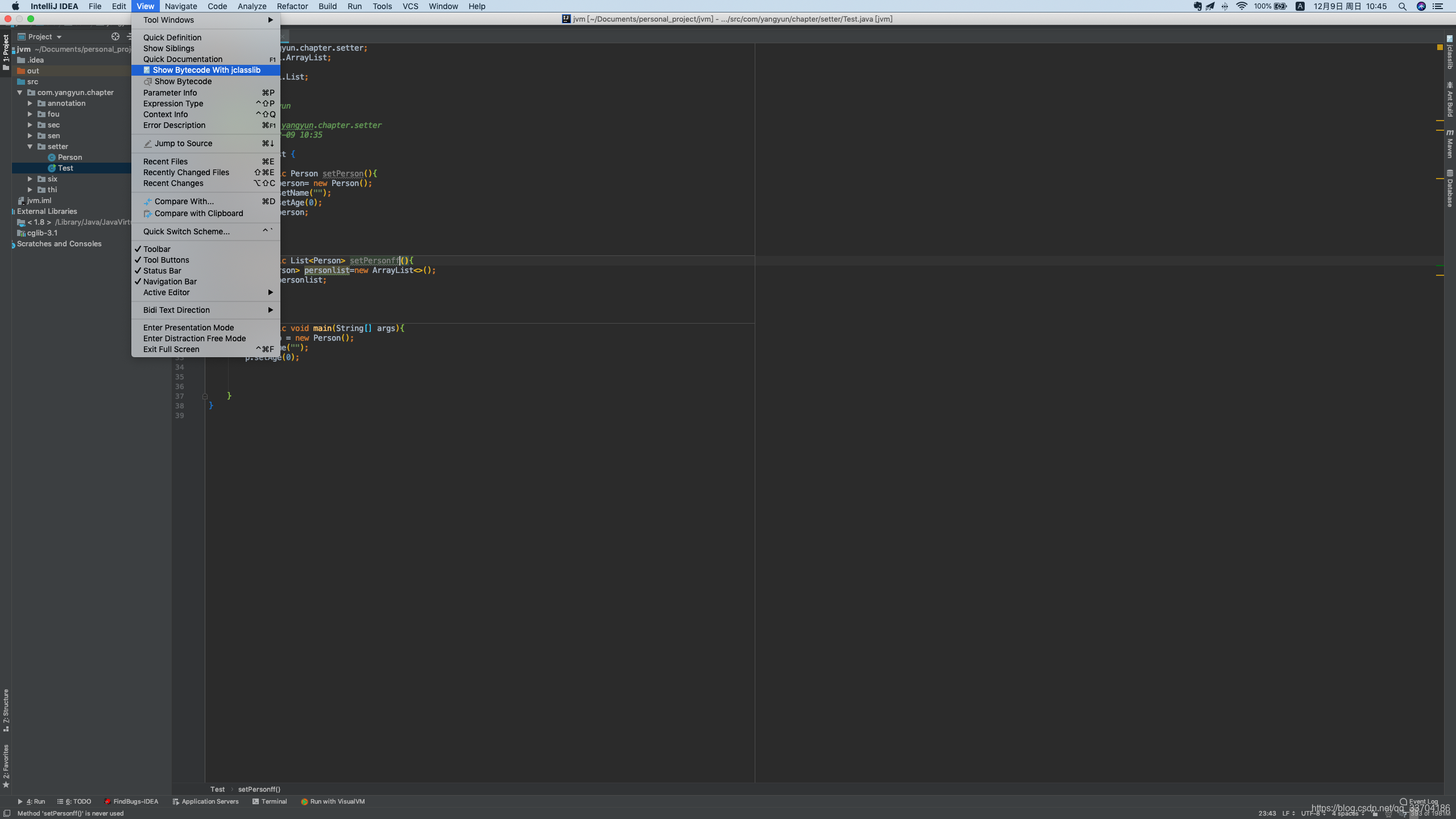This screenshot has height=819, width=1456.
Task: Open the Ant Build side panel
Action: [1450, 100]
